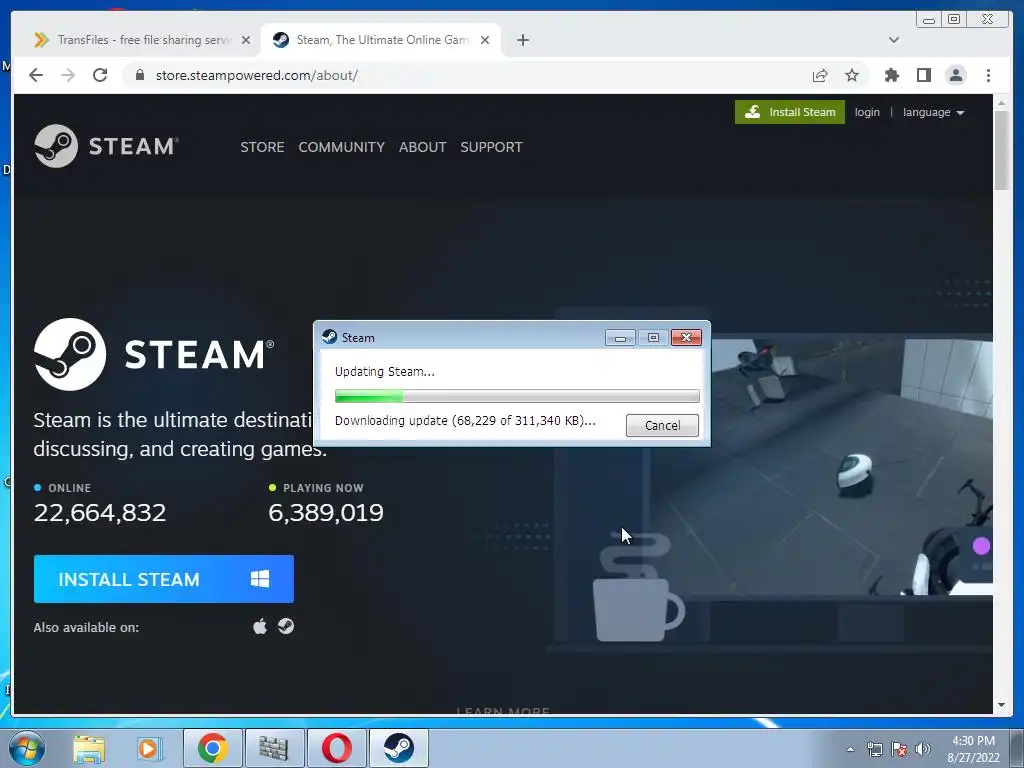The height and width of the screenshot is (768, 1024).
Task: Click the Chrome back arrow
Action: point(36,75)
